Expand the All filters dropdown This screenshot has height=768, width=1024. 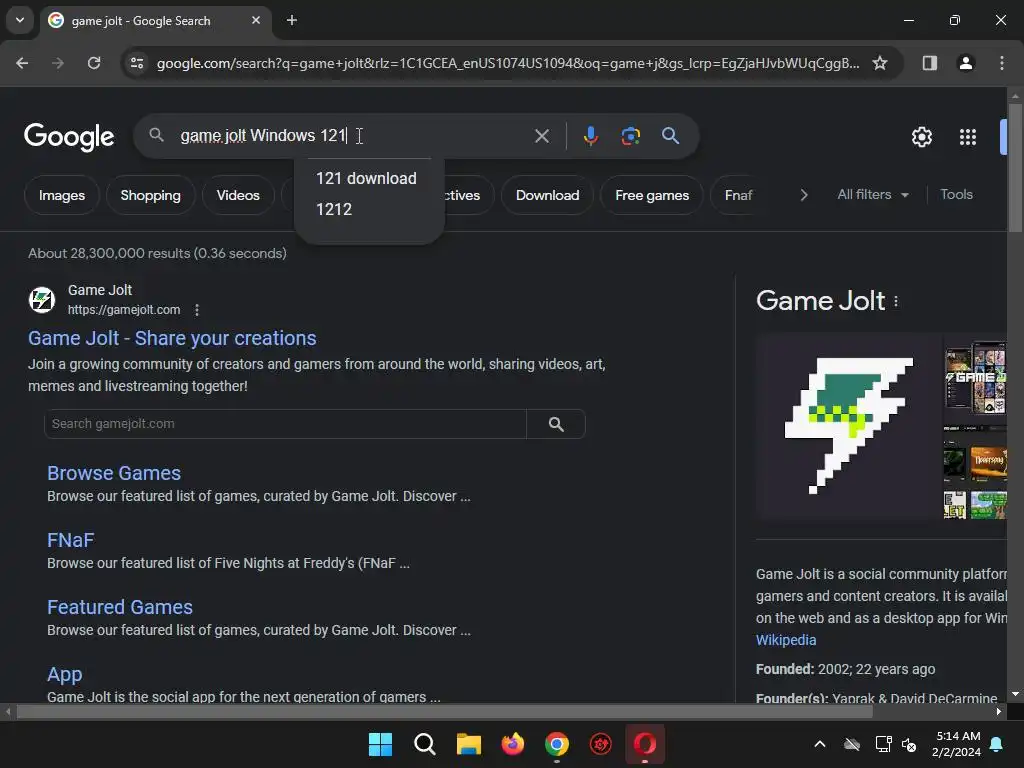[873, 195]
